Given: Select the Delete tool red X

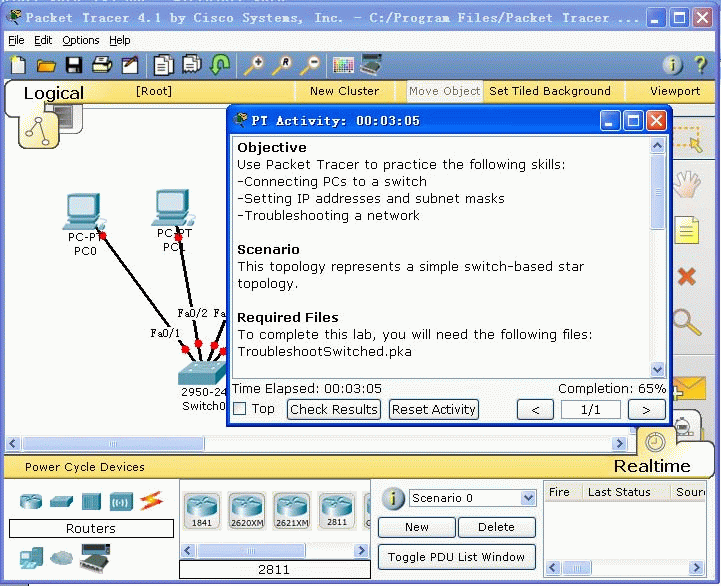Looking at the screenshot, I should pyautogui.click(x=686, y=276).
